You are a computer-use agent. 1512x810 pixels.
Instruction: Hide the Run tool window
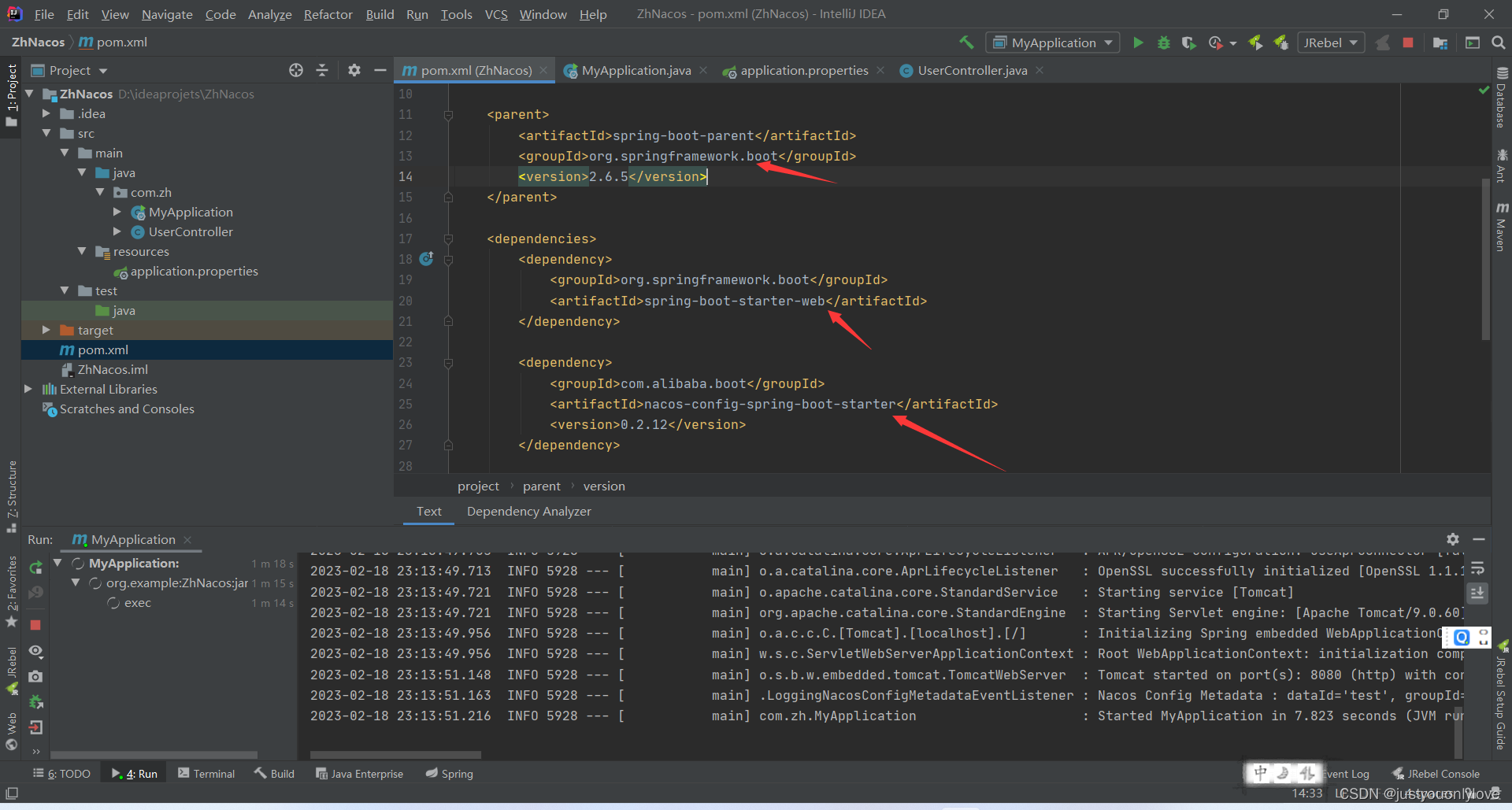1479,539
